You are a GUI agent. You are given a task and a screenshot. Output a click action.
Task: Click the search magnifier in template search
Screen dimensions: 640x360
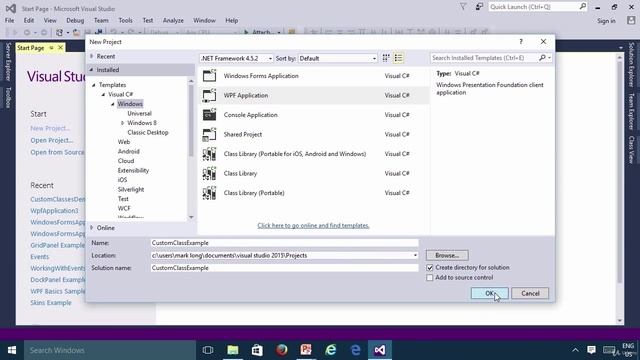coord(542,58)
